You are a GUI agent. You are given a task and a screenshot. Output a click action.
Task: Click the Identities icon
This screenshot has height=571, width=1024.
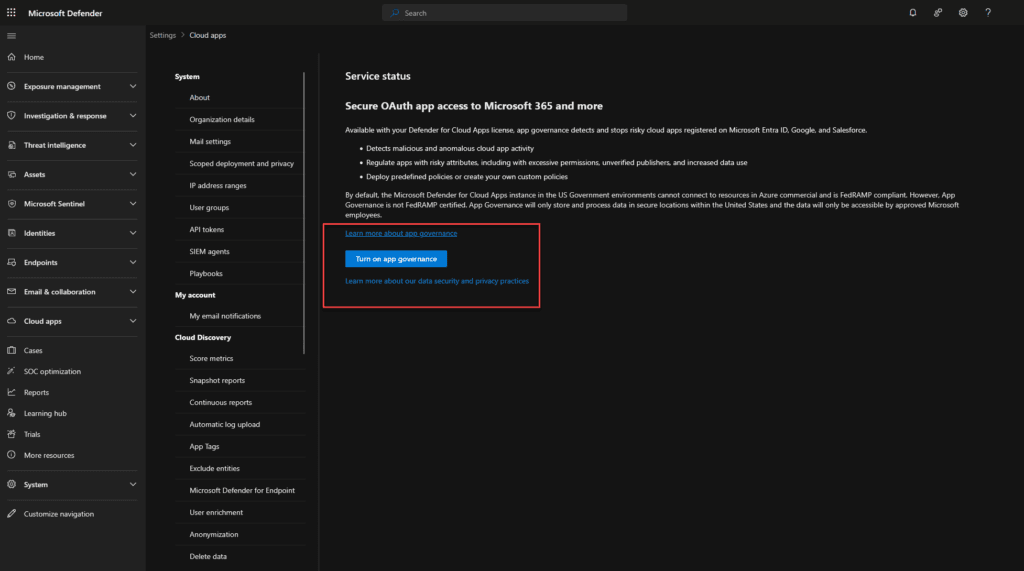(x=11, y=233)
